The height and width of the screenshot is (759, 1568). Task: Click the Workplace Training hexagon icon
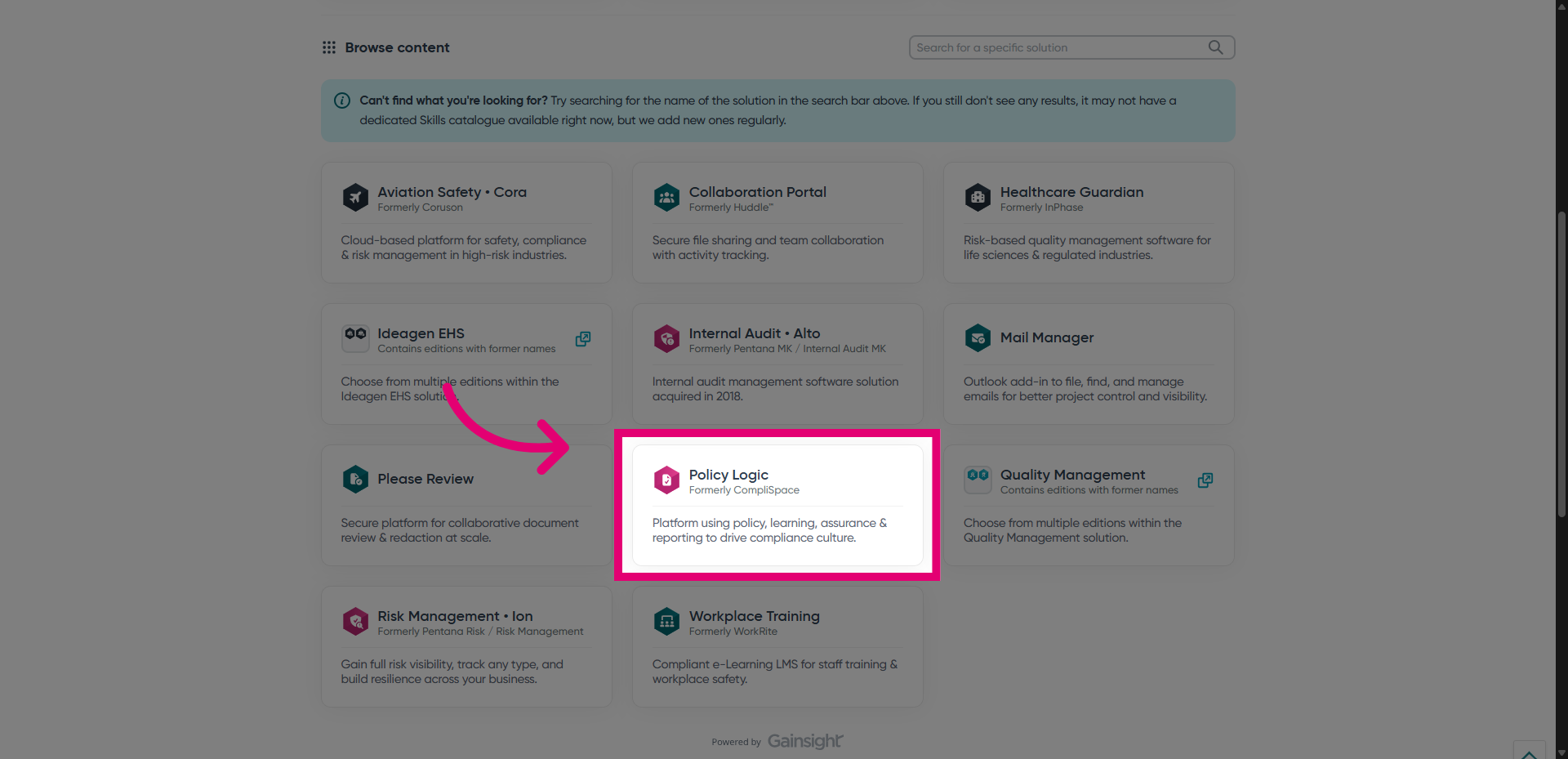coord(666,621)
